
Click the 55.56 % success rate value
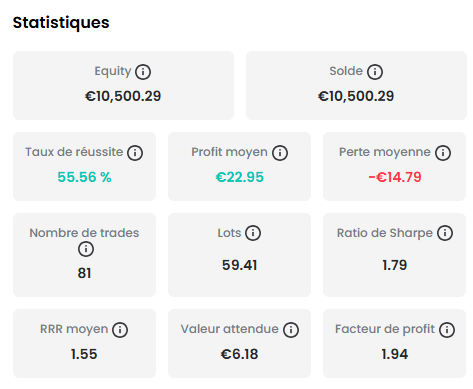click(84, 177)
